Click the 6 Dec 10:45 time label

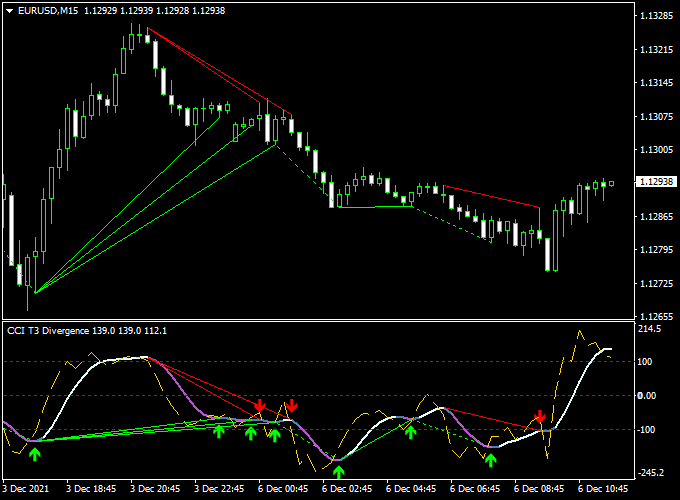(603, 489)
